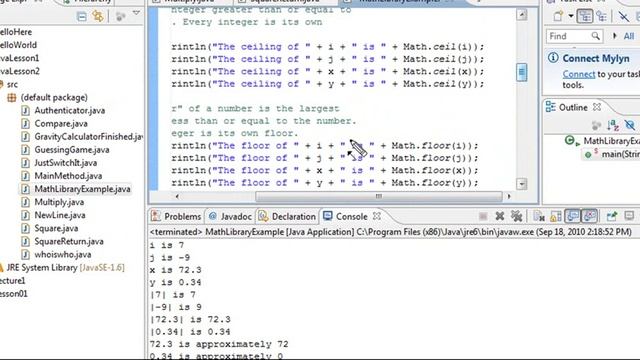
Task: Select whoiswho.java file
Action: [x=63, y=254]
